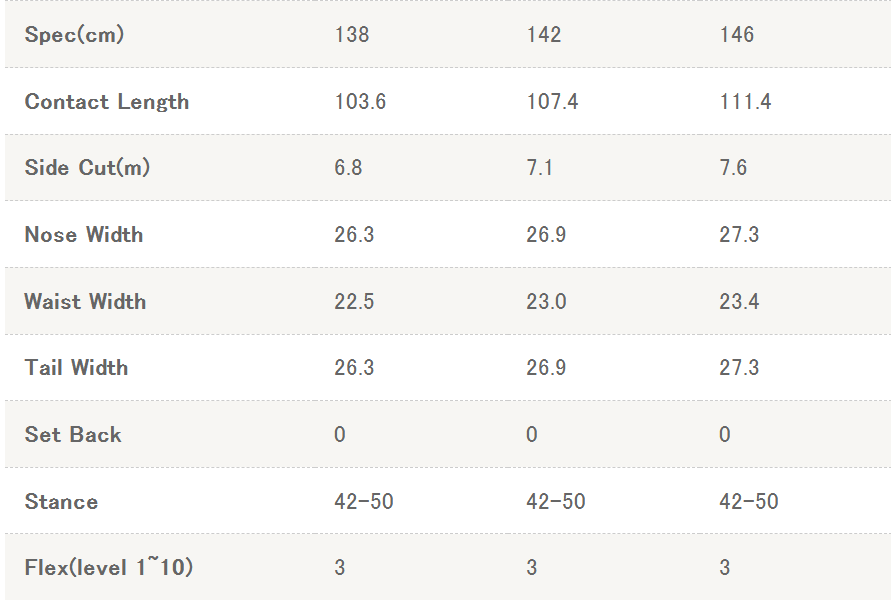Click the Tail Width row label
The image size is (891, 602).
(76, 368)
